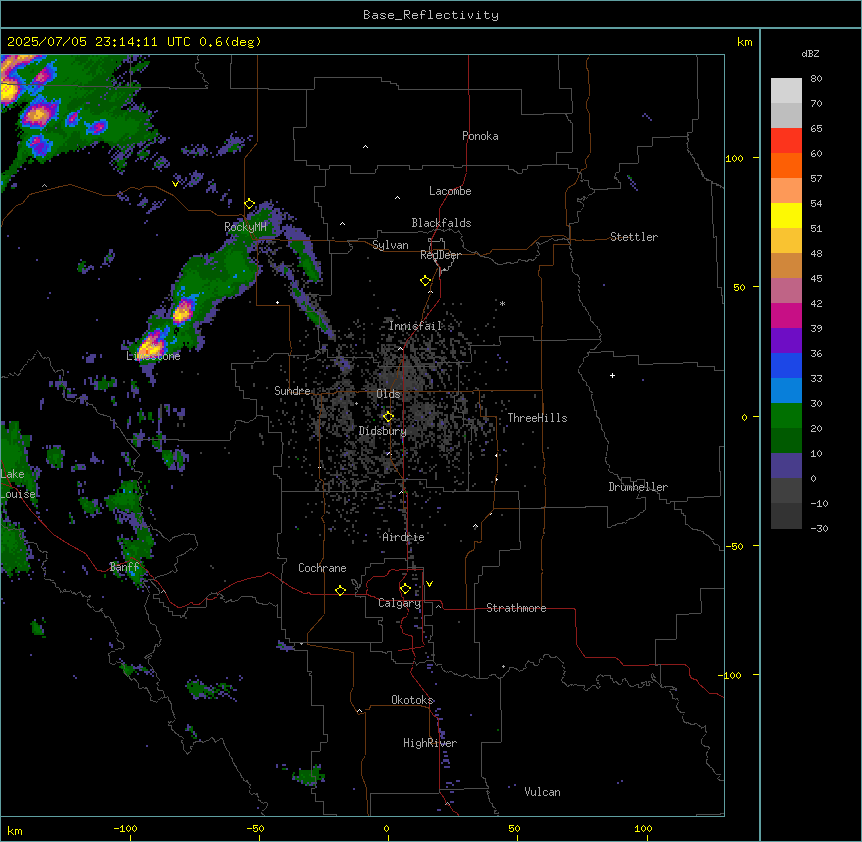Pick the bright green 20-30 dBZ legend swatch

[x=786, y=416]
